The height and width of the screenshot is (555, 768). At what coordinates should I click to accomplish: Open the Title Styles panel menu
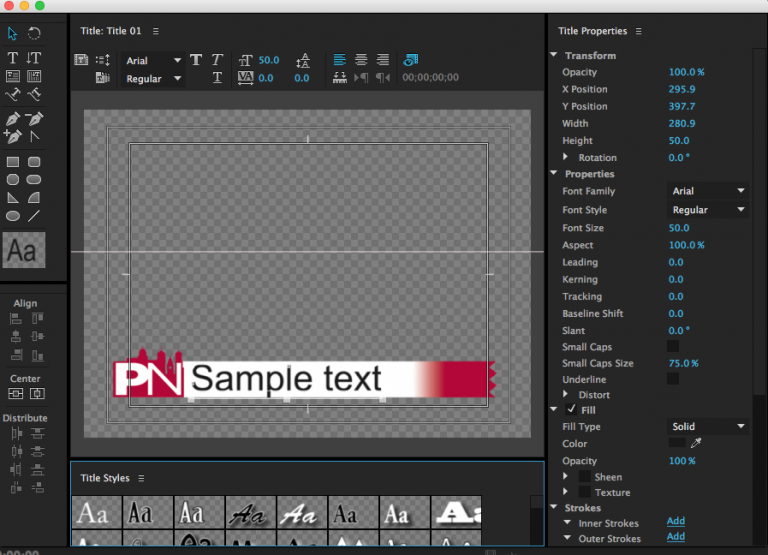[141, 478]
